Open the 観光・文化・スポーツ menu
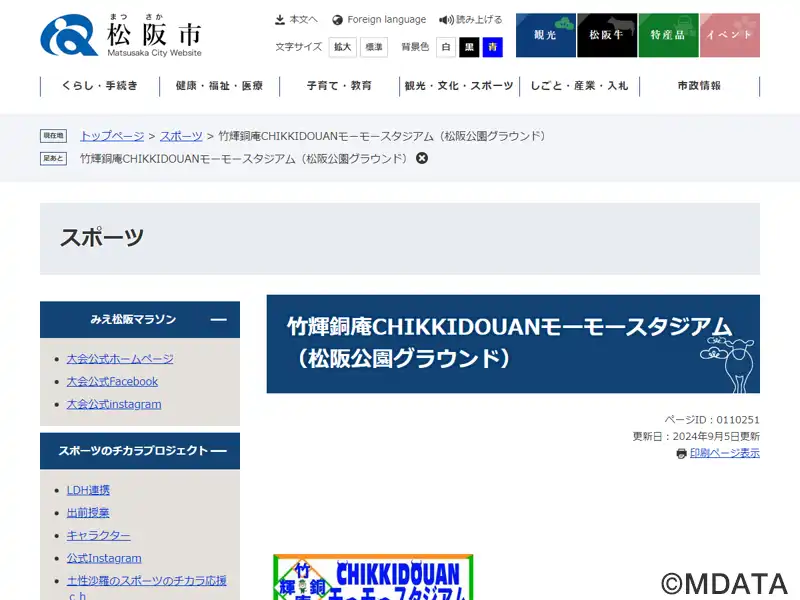 pos(459,86)
